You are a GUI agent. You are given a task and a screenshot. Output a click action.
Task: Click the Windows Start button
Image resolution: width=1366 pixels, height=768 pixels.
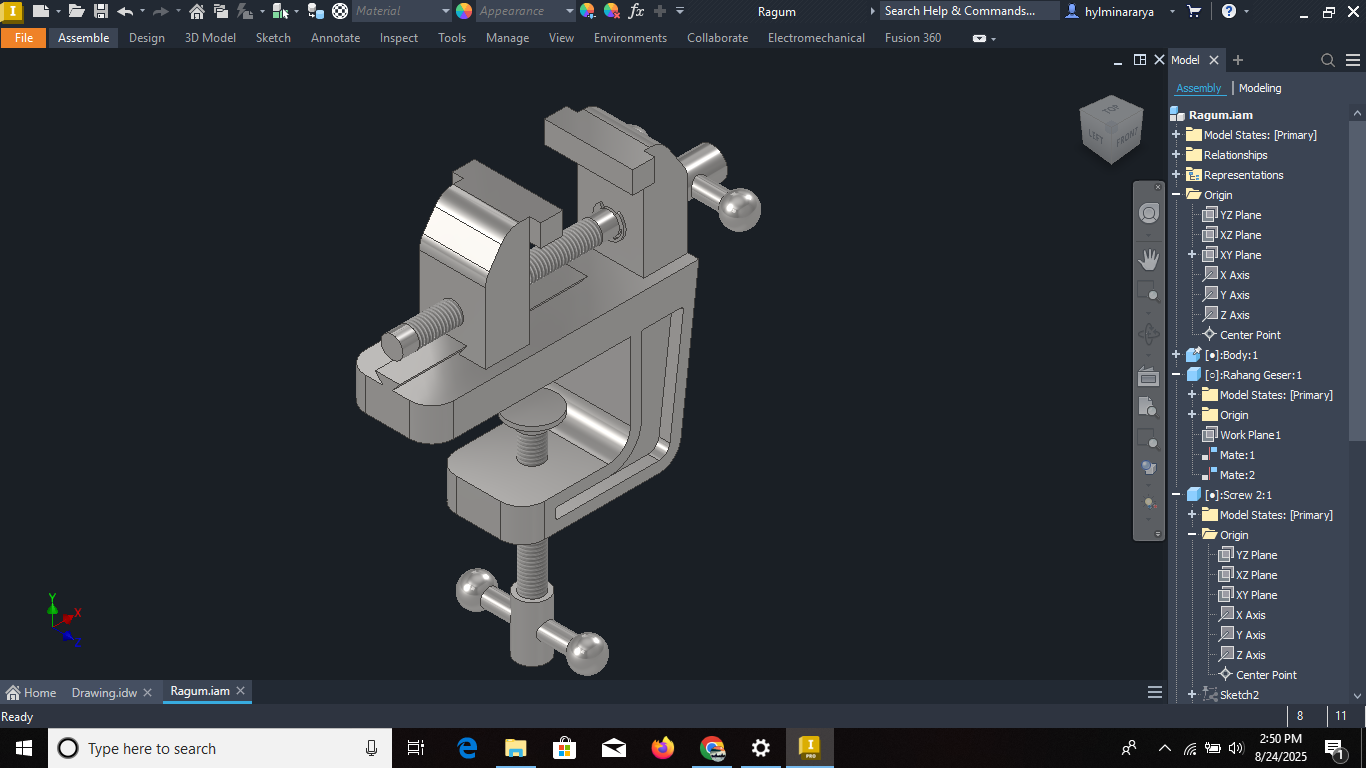tap(24, 748)
